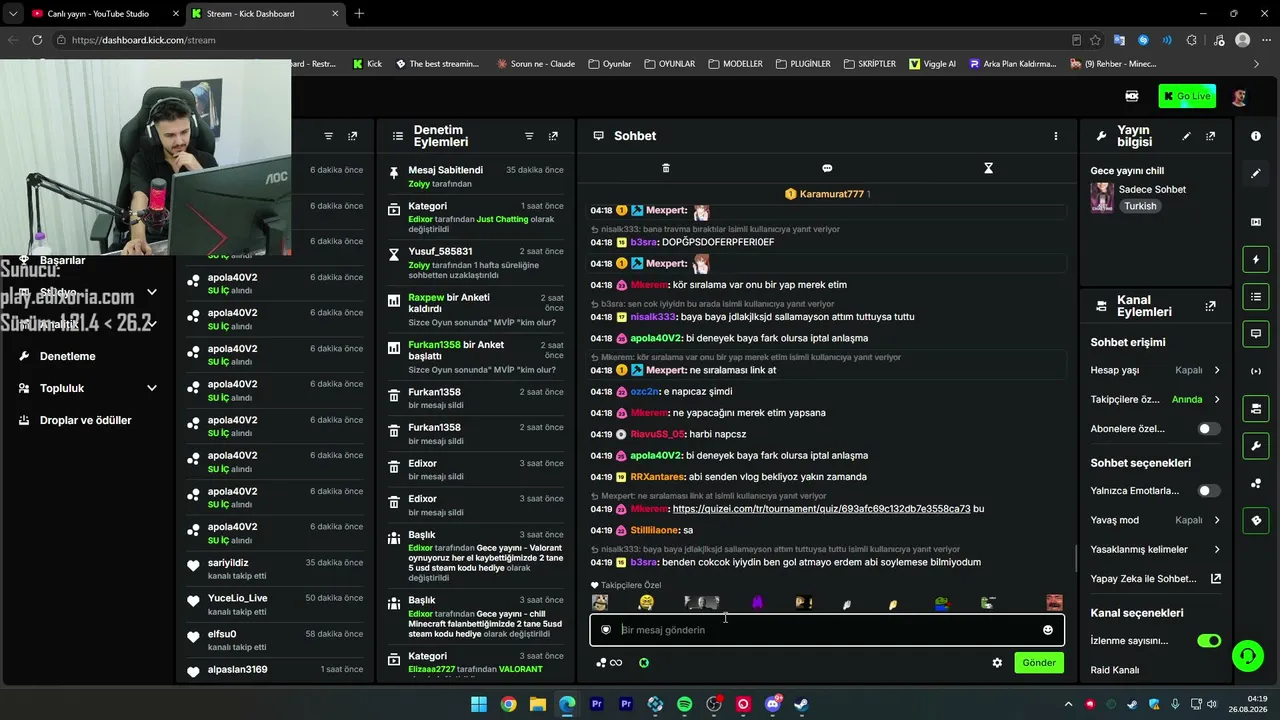Open the filter in Denetim Eylemleri header
This screenshot has width=1280, height=720.
tap(529, 136)
